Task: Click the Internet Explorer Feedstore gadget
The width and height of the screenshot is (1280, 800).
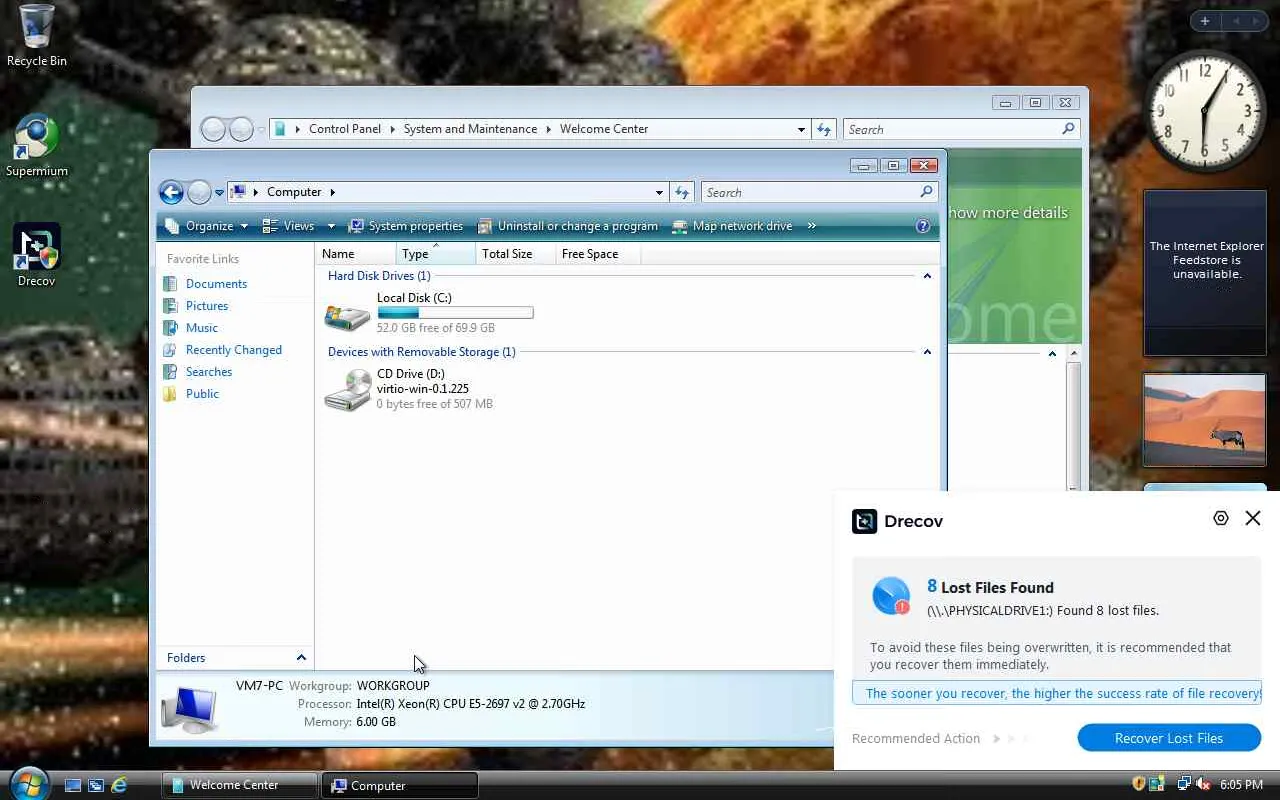Action: 1205,273
